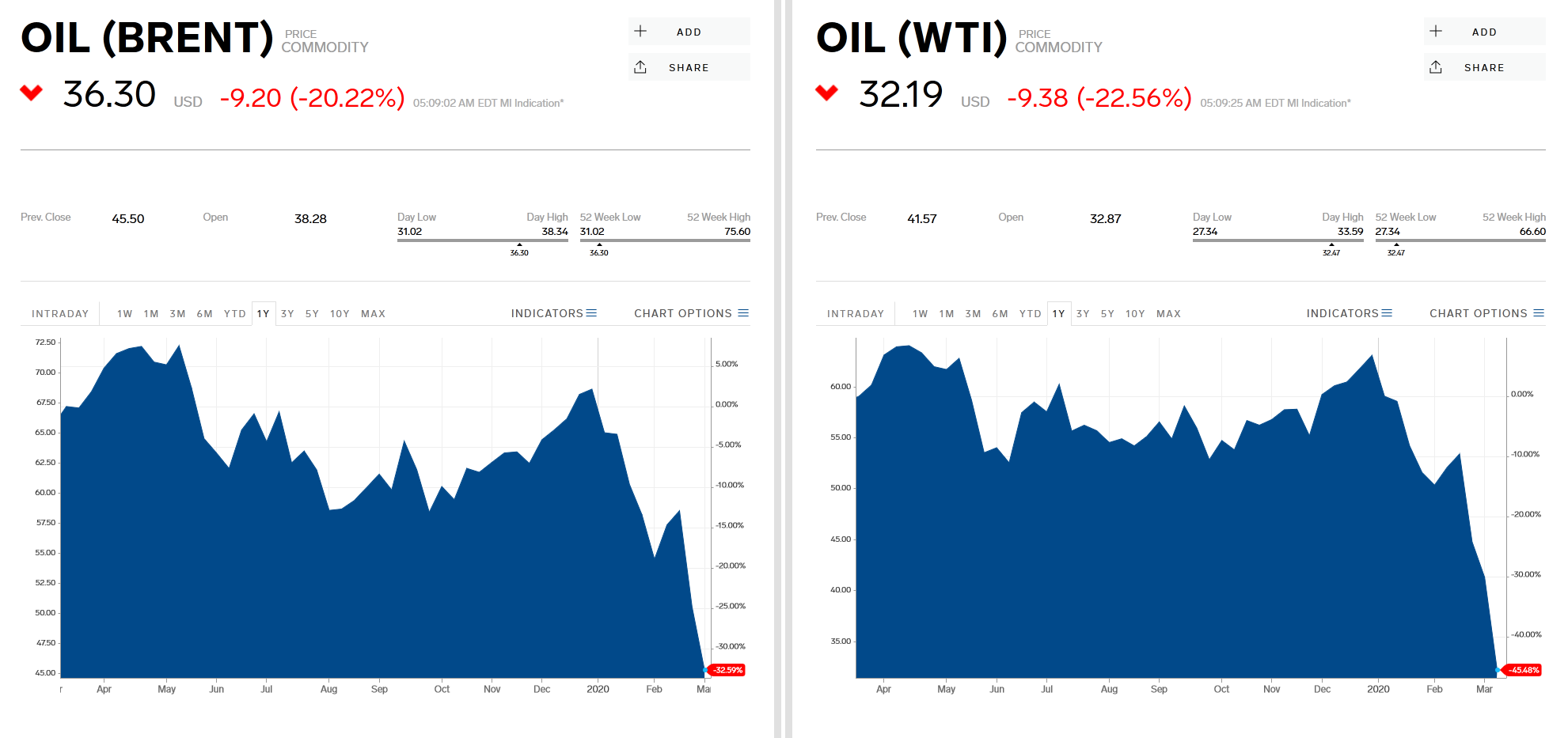The height and width of the screenshot is (738, 1568).
Task: Click the share icon in Brent panel
Action: [640, 67]
